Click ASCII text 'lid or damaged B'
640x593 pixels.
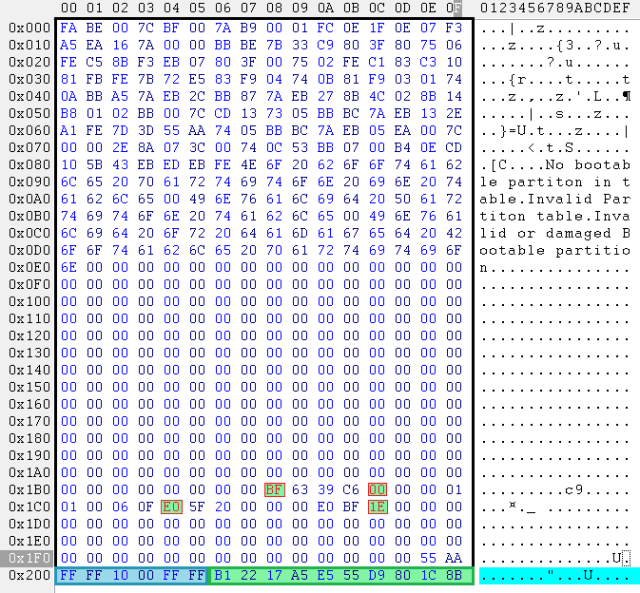[x=555, y=233]
